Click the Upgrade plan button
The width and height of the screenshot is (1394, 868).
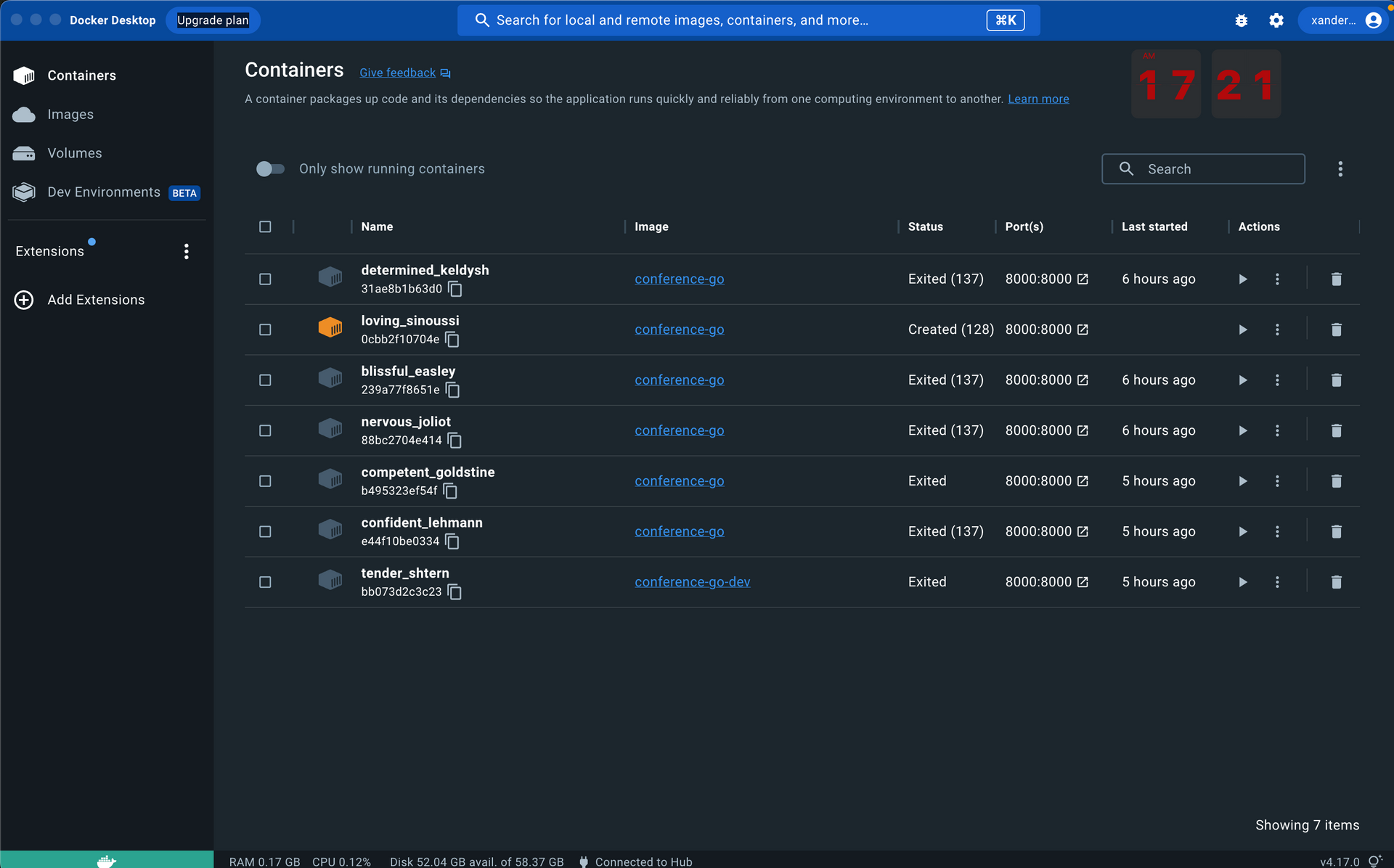point(213,20)
